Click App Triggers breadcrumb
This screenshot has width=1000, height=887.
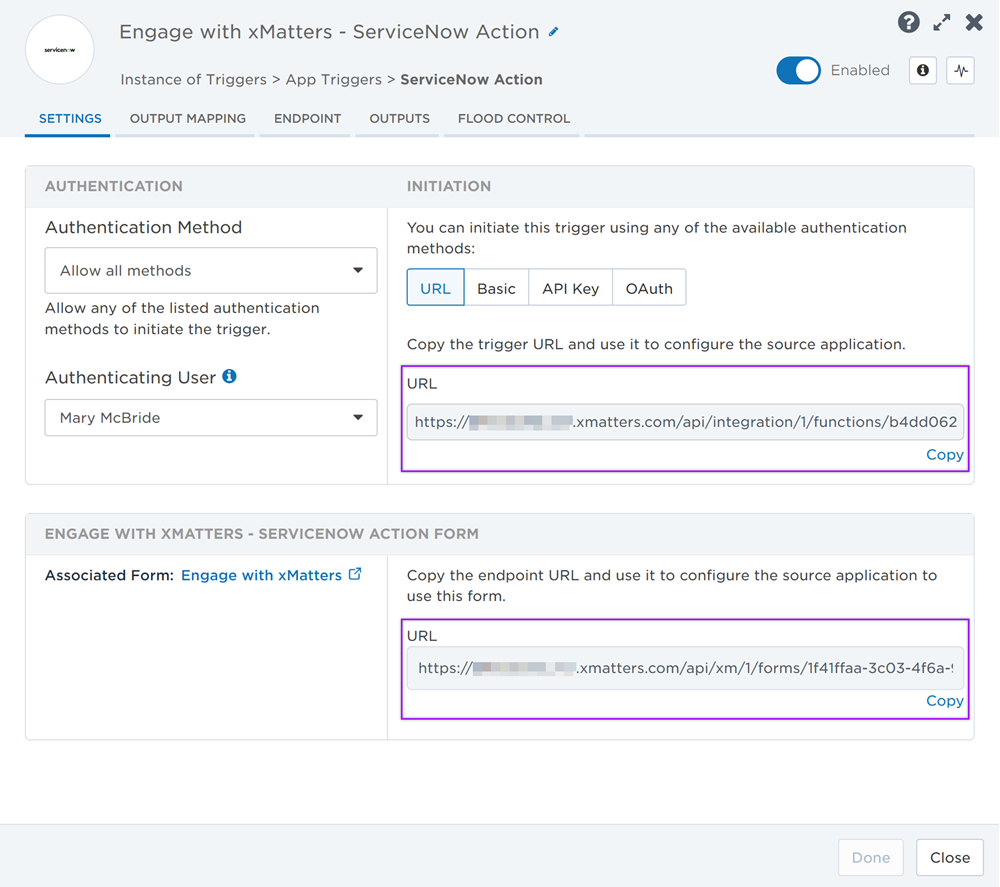pyautogui.click(x=334, y=80)
